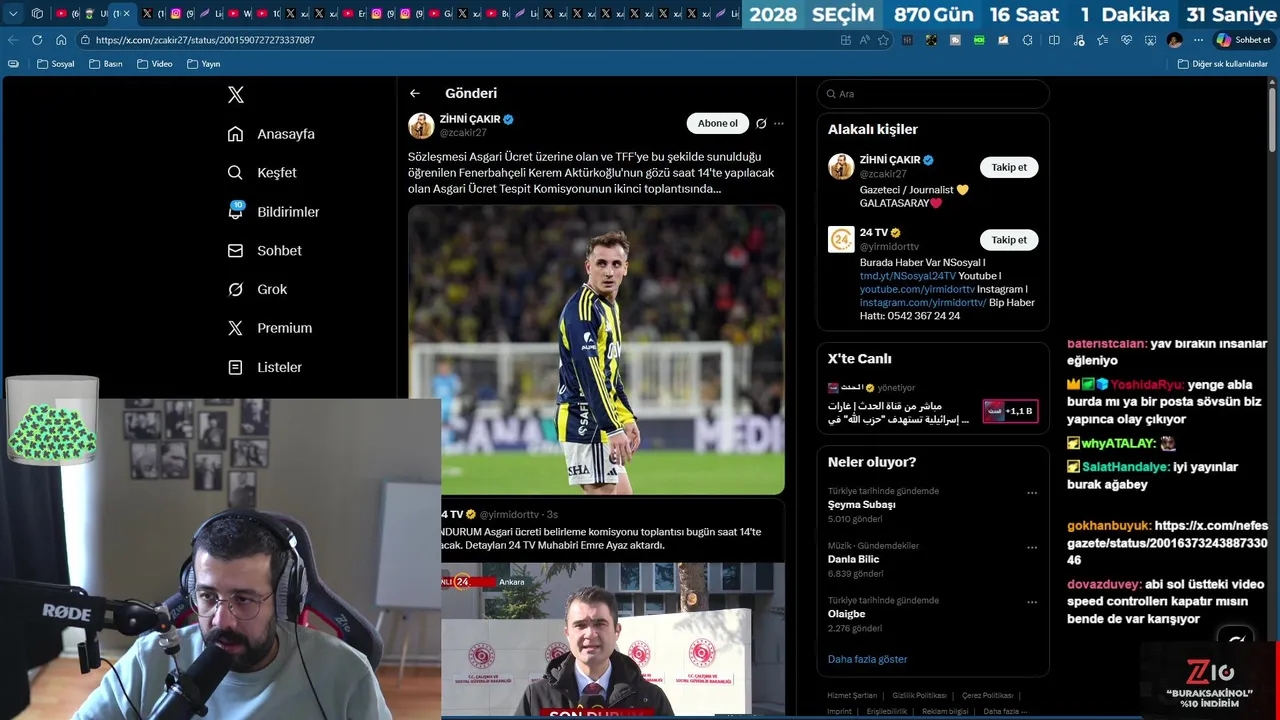Click the Sohbet et Copilot button

[x=1243, y=40]
